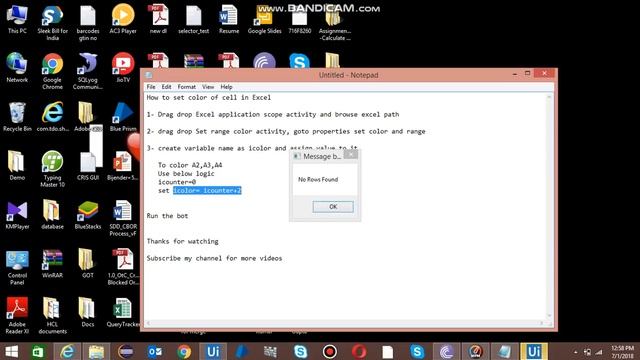This screenshot has height=360, width=640.
Task: Launch Google Chrome from desktop
Action: (x=52, y=71)
